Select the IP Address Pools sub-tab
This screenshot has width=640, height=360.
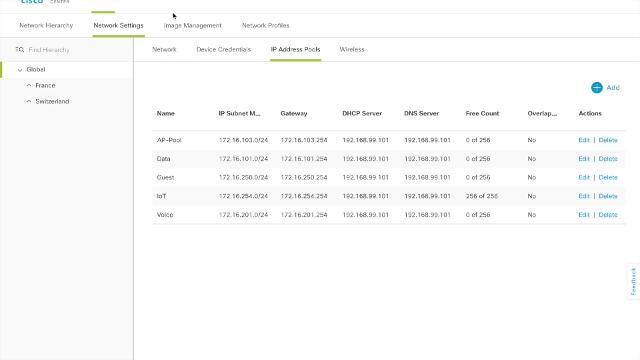click(x=296, y=49)
